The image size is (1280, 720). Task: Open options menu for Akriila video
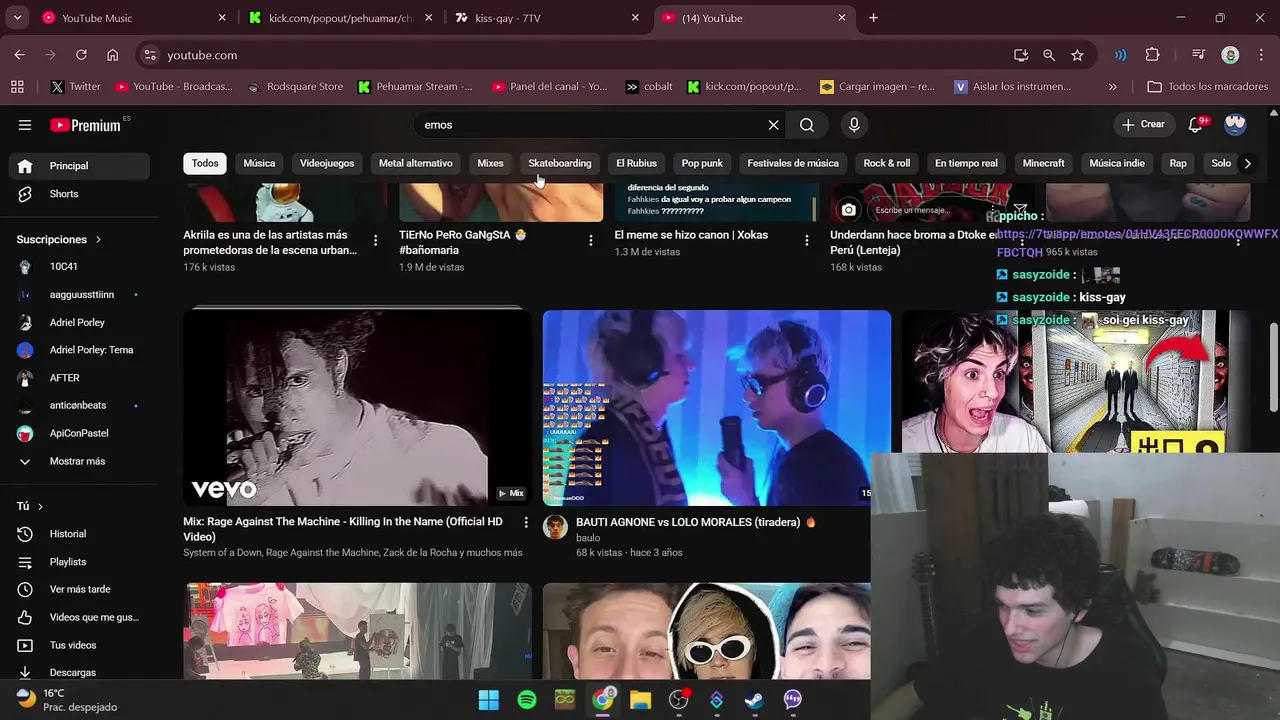[x=375, y=240]
